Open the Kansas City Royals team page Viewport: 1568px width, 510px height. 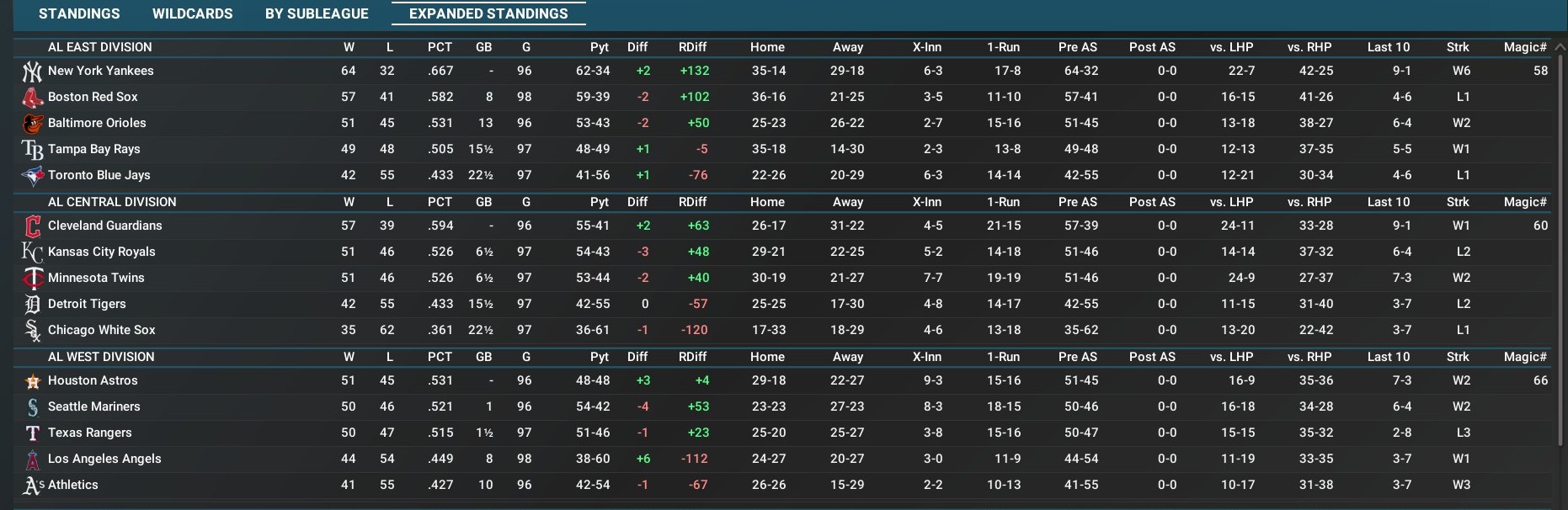(x=102, y=252)
